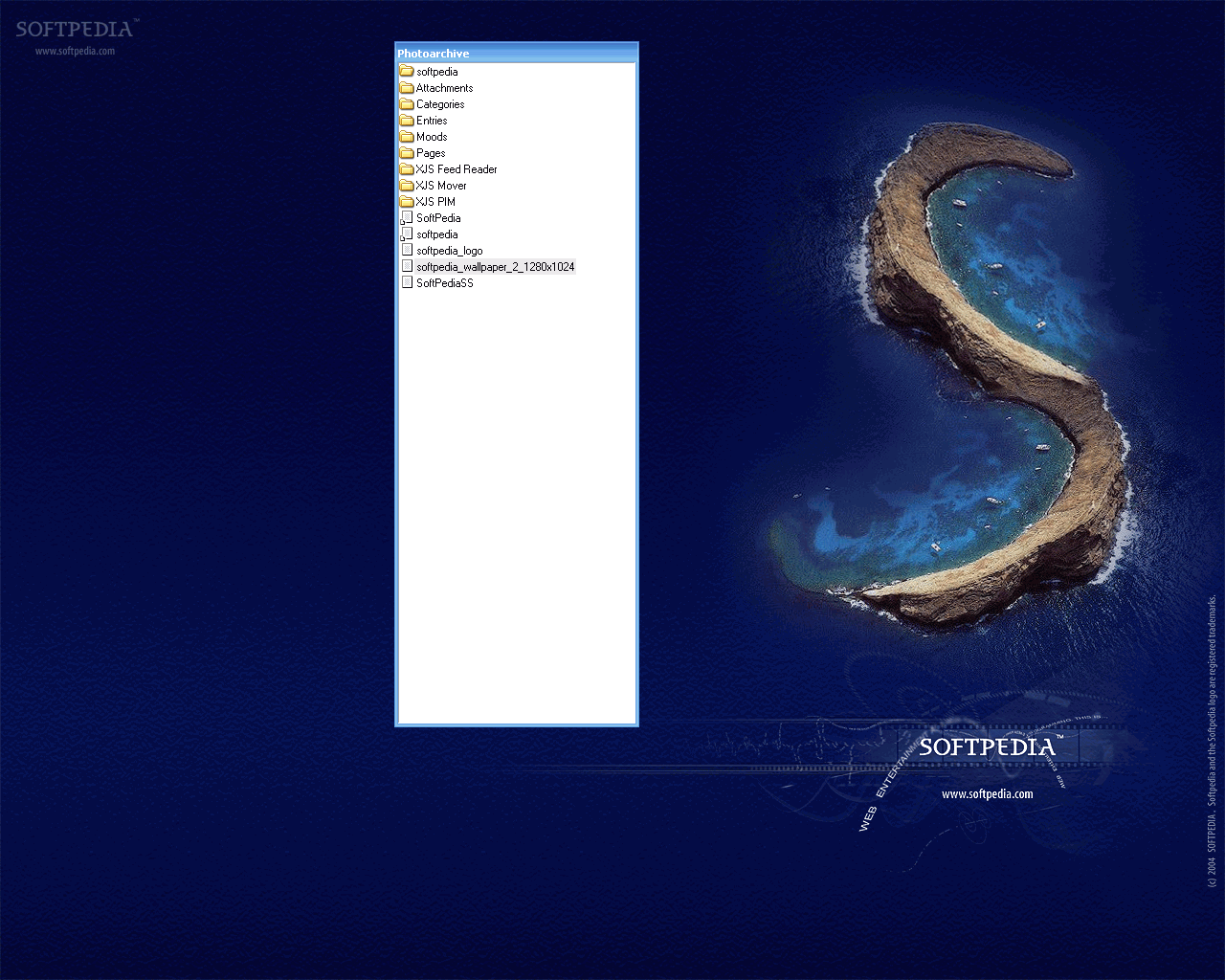Click the XJS PIM folder icon
This screenshot has height=980, width=1225.
(407, 202)
